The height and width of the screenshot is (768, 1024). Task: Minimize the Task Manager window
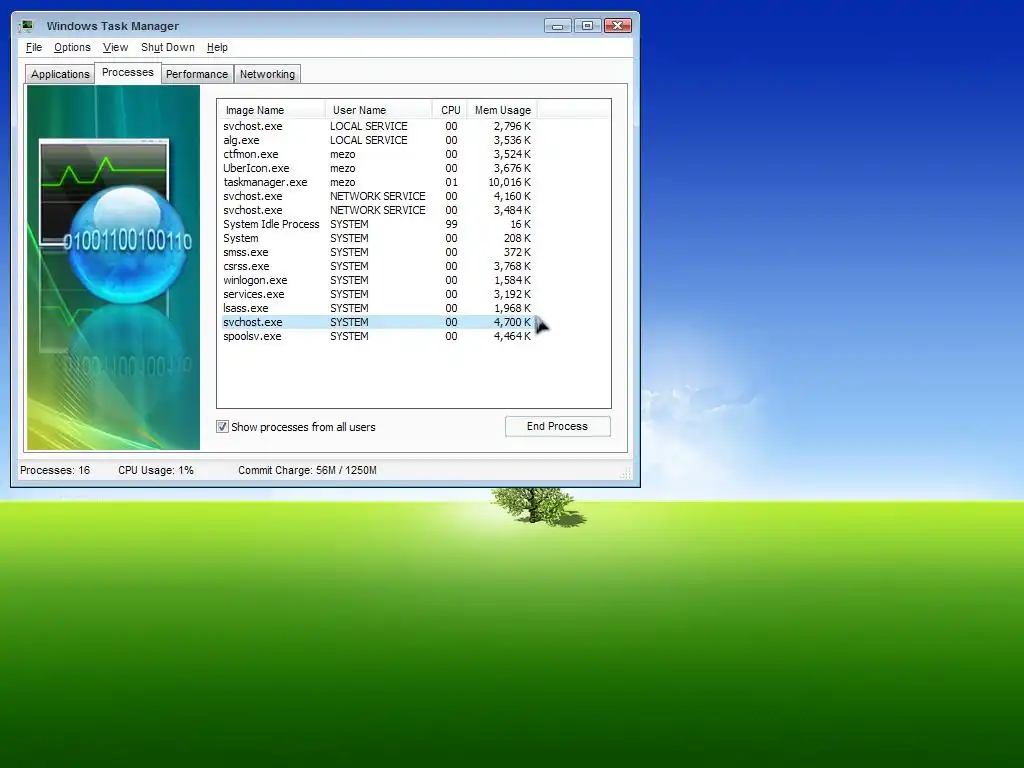coord(558,26)
